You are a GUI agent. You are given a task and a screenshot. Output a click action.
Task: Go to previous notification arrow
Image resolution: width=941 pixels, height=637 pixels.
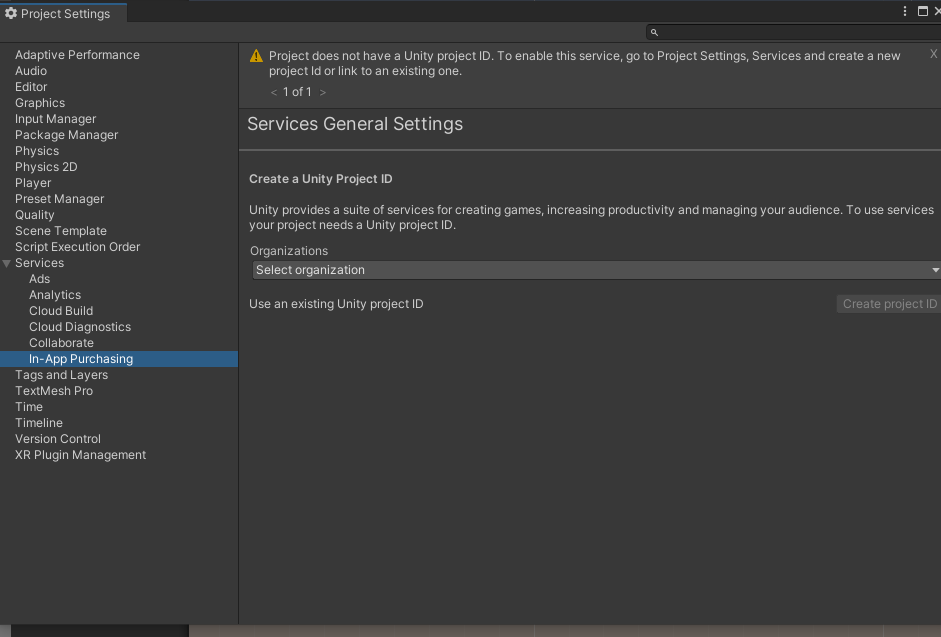coord(274,92)
